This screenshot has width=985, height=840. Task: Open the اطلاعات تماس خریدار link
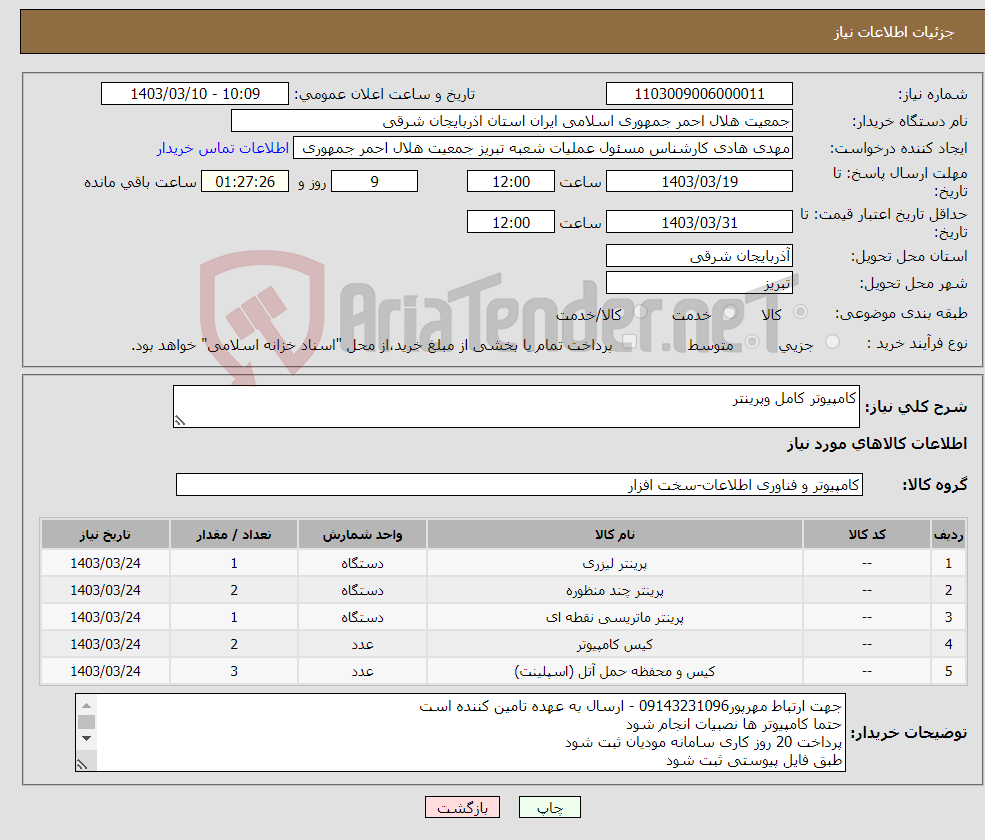pos(222,148)
